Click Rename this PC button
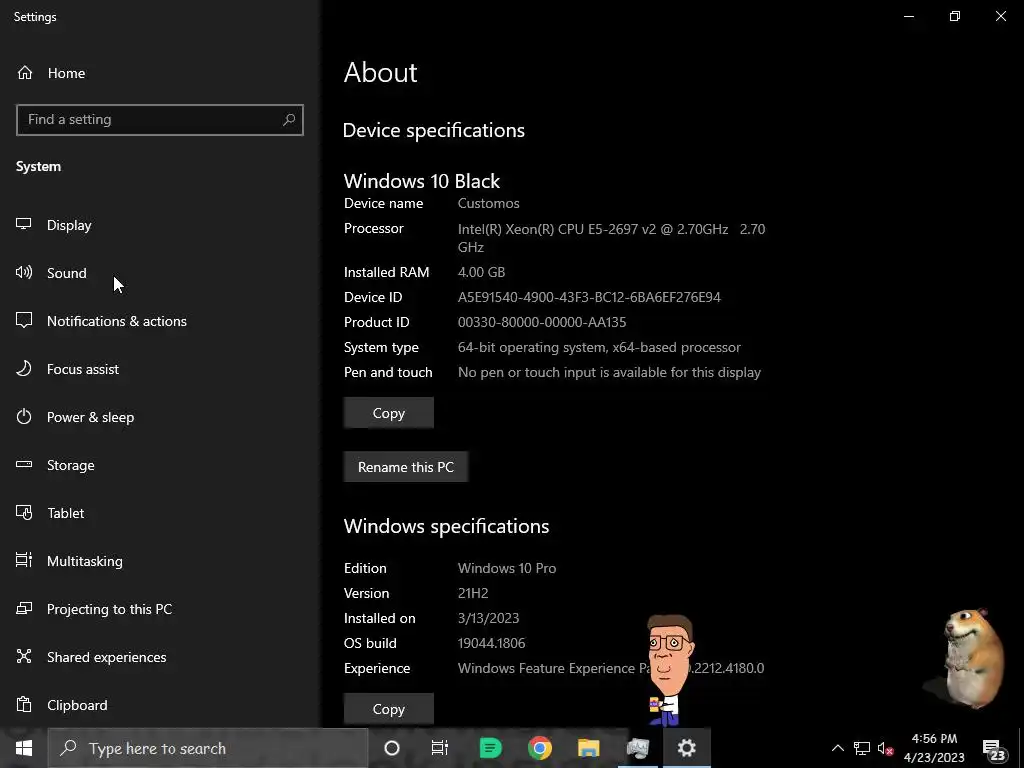1024x768 pixels. (x=406, y=467)
